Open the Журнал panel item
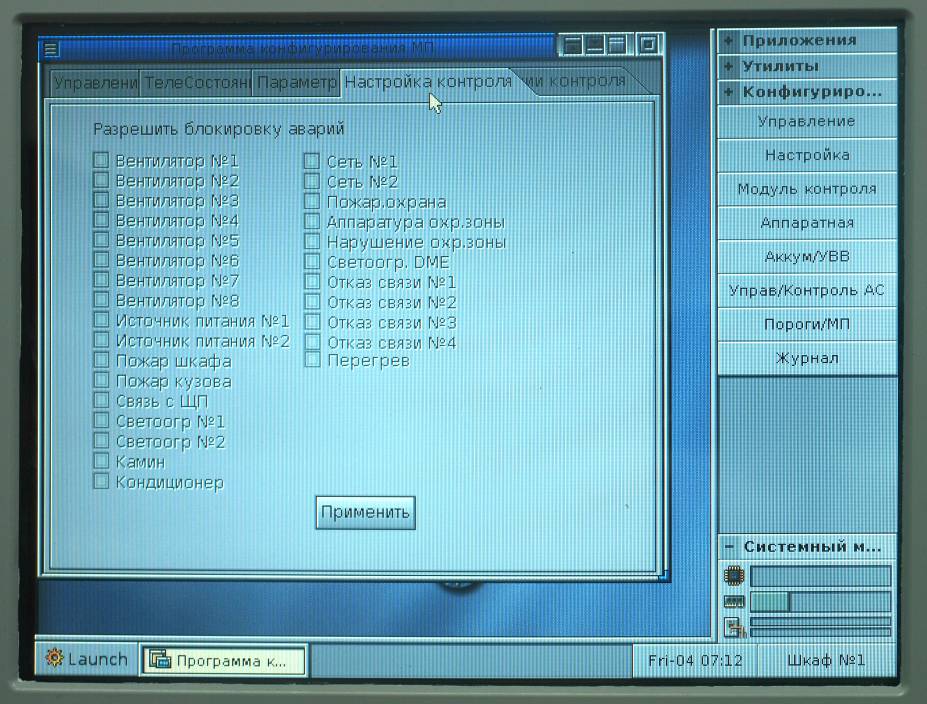The image size is (927, 704). pyautogui.click(x=807, y=358)
